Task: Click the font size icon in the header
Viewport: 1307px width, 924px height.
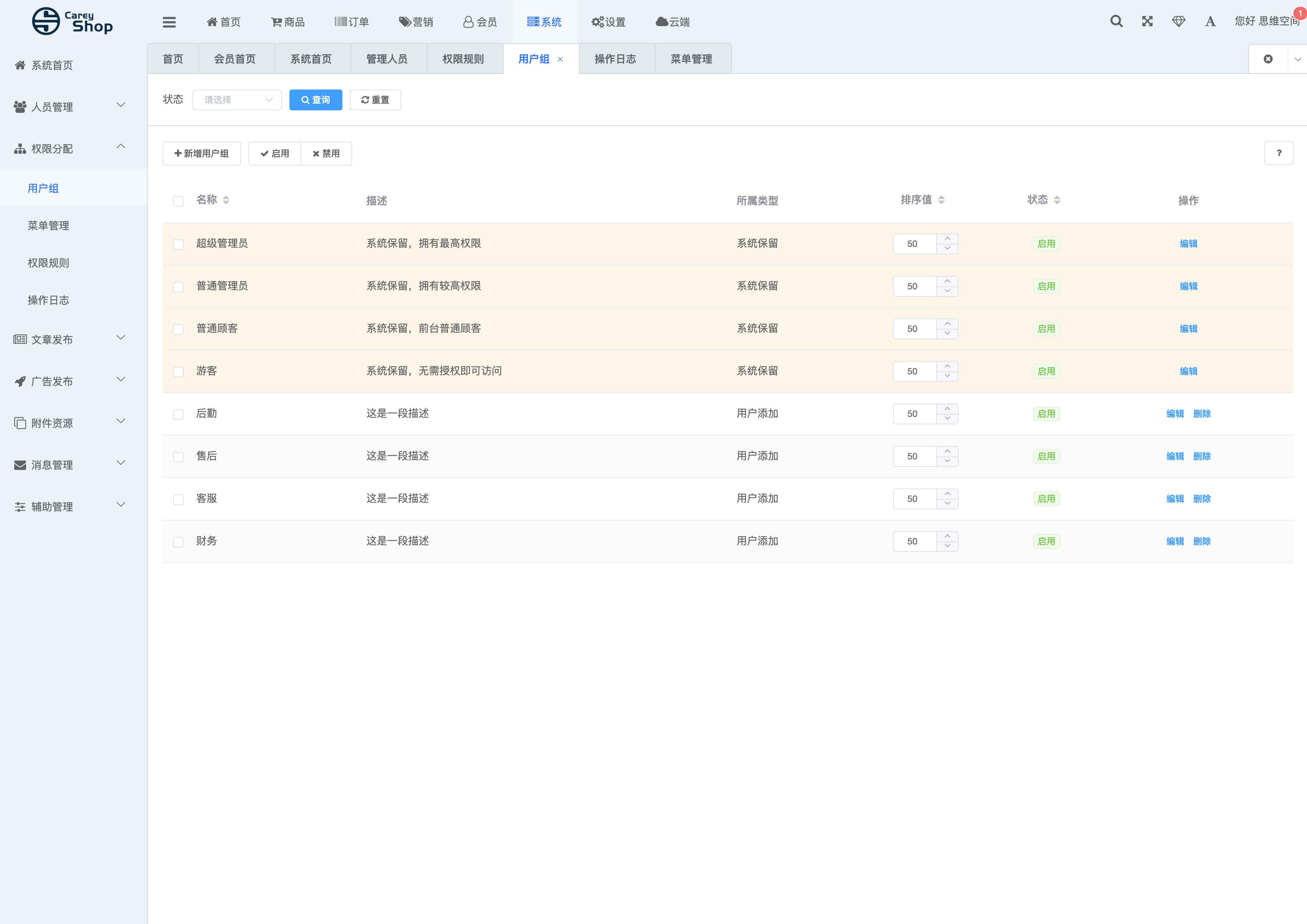Action: tap(1210, 21)
